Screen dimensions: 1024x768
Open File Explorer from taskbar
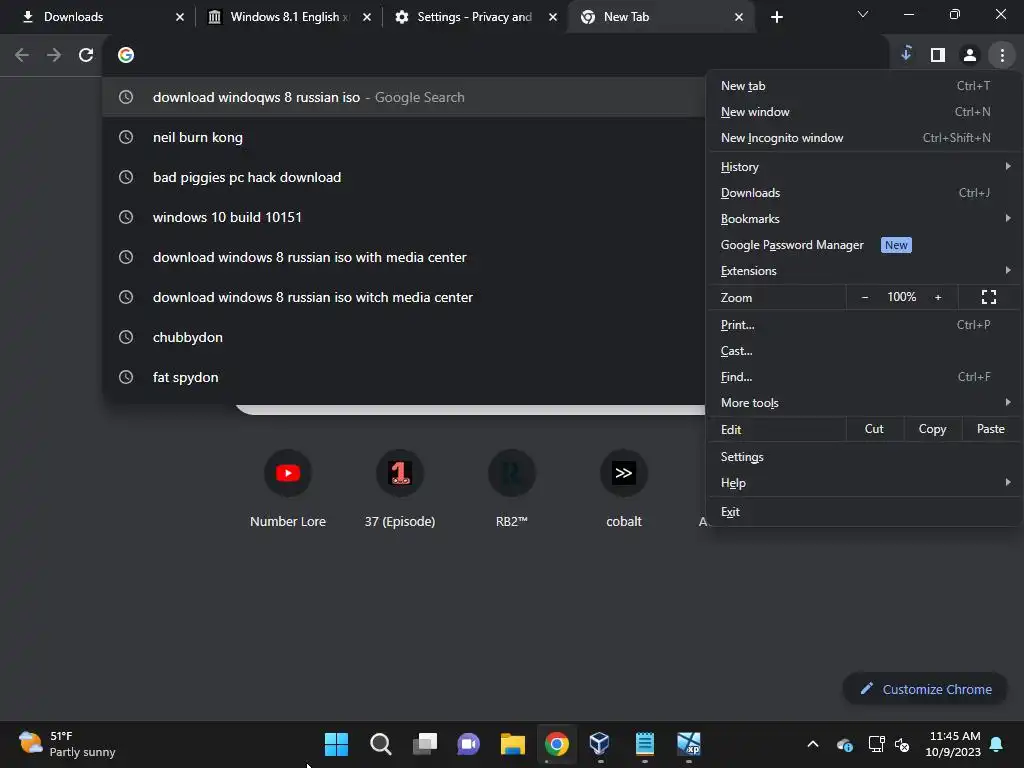pyautogui.click(x=513, y=744)
